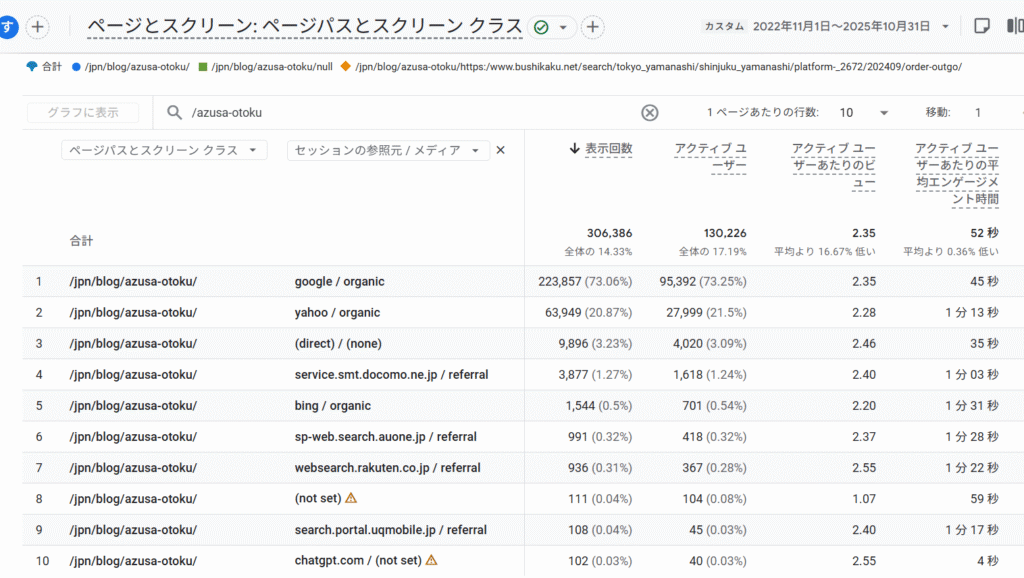Expand rows per page dropdown
The height and width of the screenshot is (578, 1024).
864,113
